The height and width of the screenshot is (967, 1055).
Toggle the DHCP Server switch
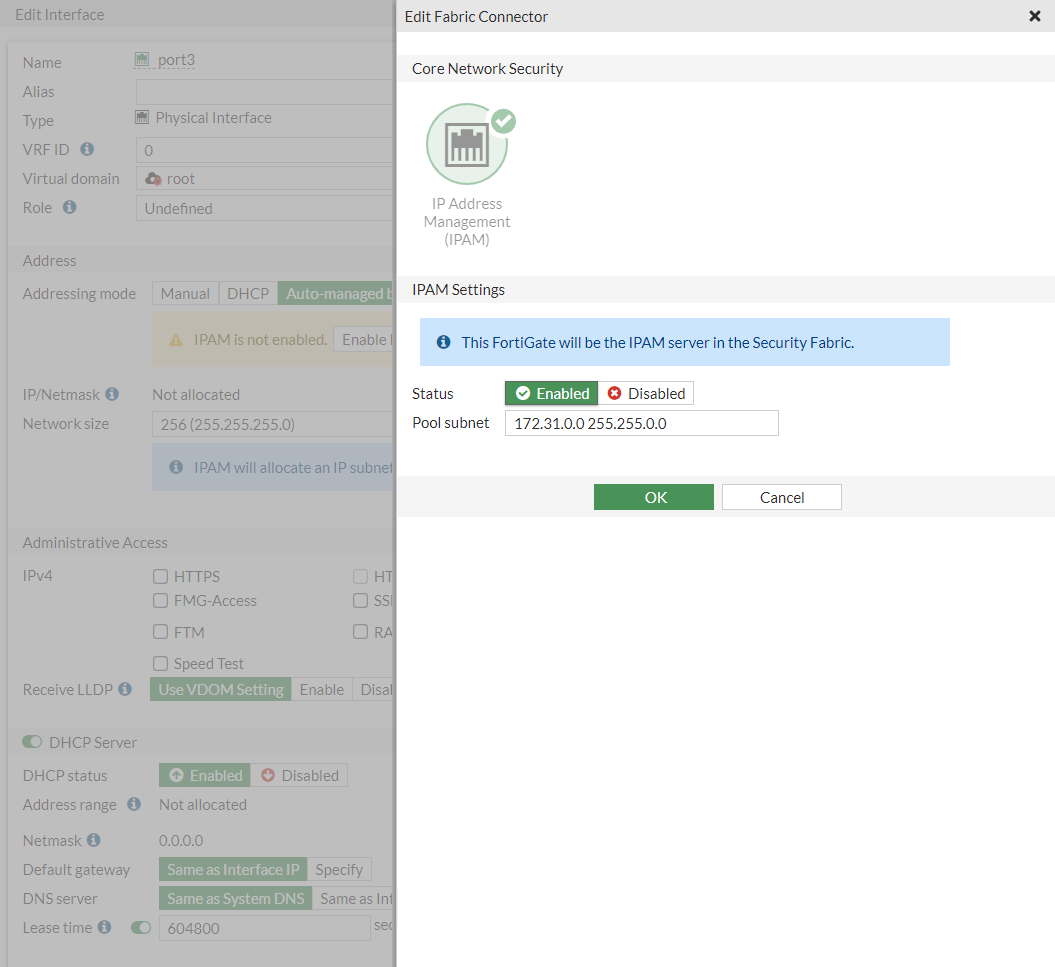[32, 742]
